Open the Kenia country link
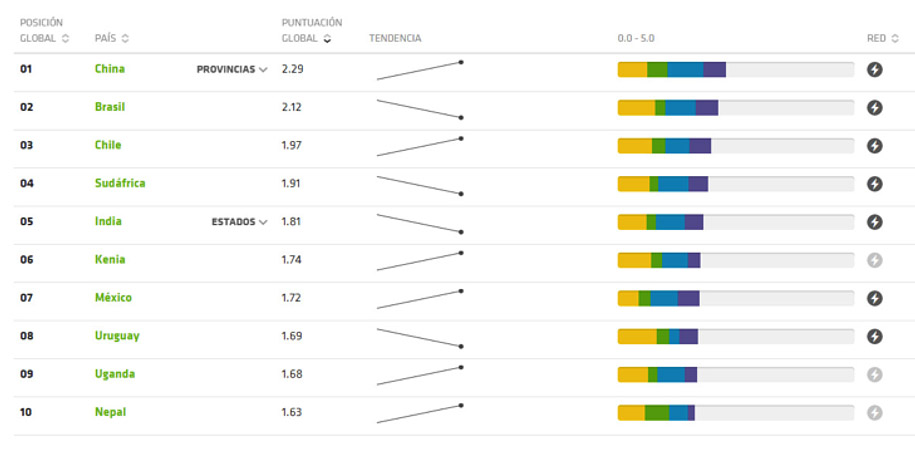 coord(110,260)
